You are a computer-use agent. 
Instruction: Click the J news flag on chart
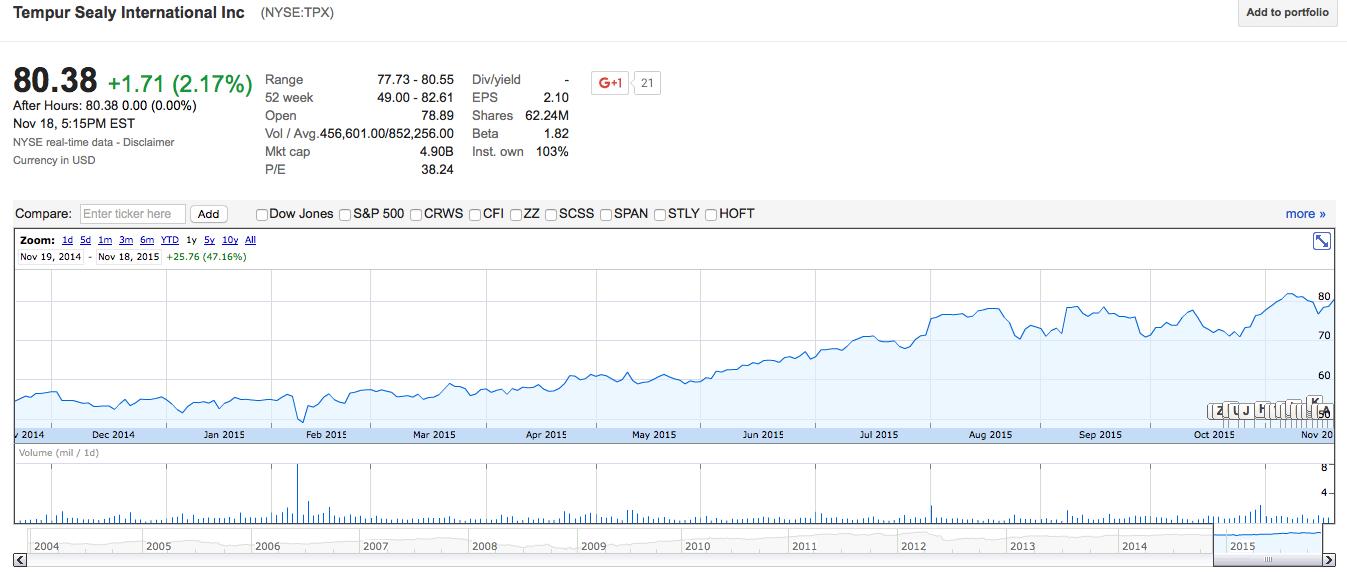(x=1246, y=410)
